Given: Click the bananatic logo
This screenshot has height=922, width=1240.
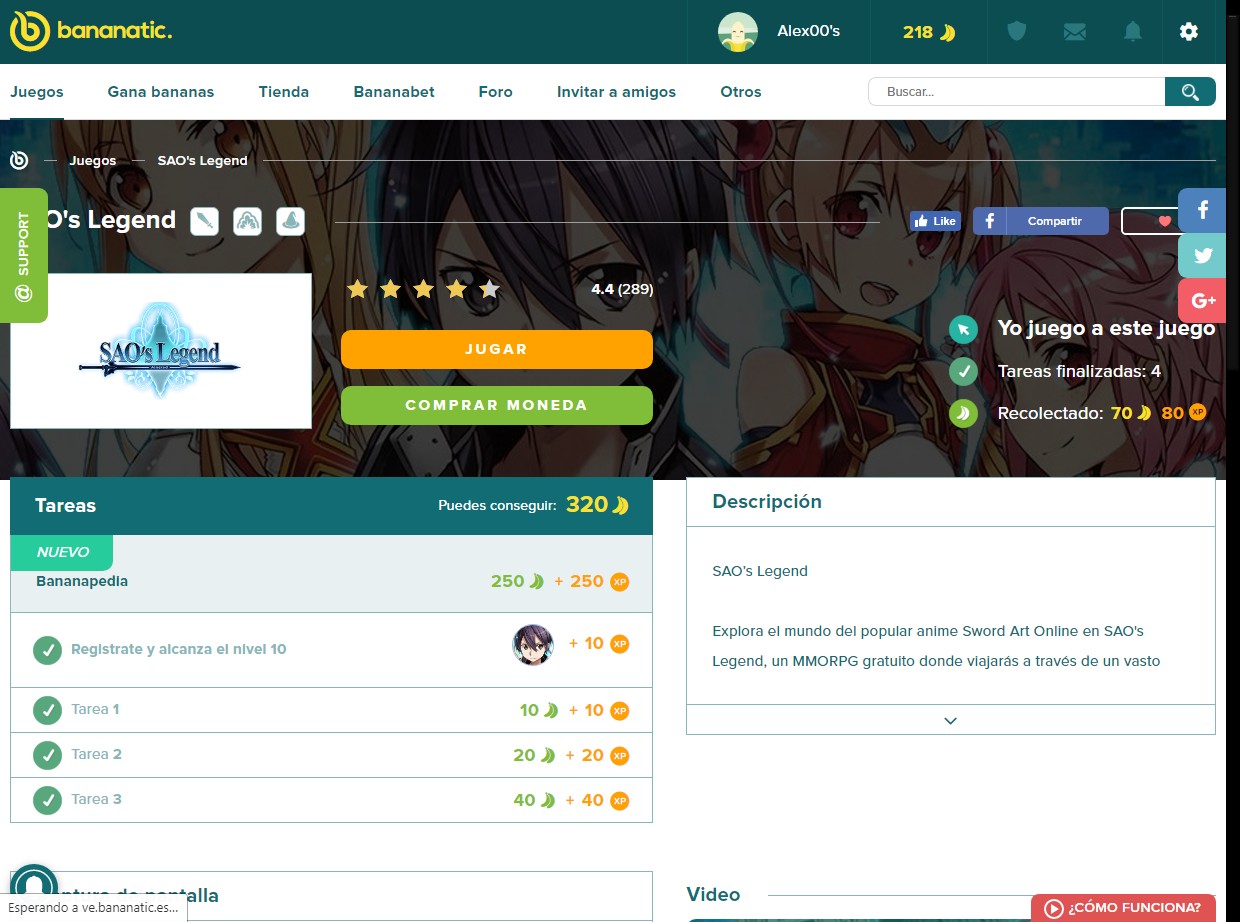Looking at the screenshot, I should [91, 32].
